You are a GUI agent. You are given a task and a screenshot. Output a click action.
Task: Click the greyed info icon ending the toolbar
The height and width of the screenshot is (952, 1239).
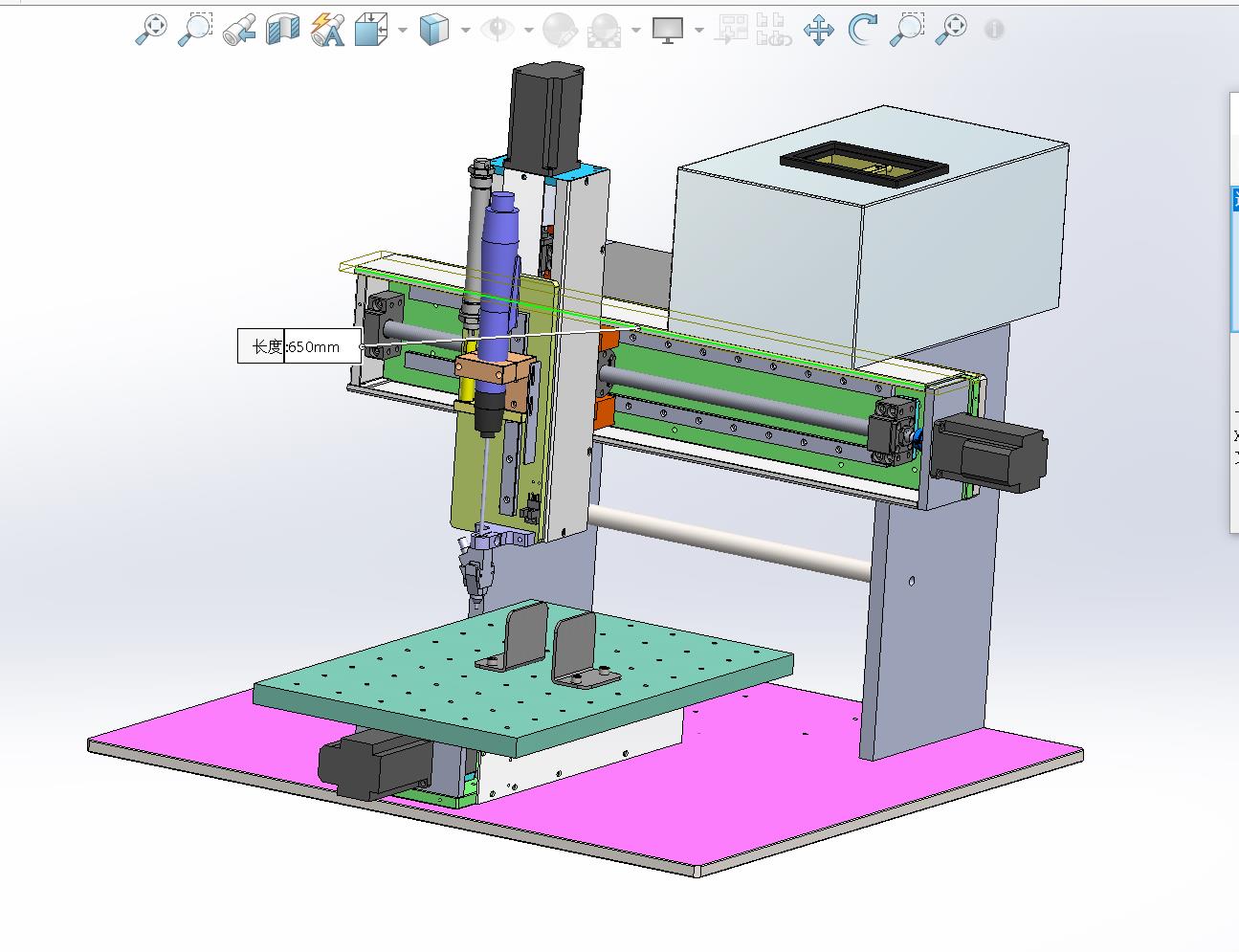(994, 31)
